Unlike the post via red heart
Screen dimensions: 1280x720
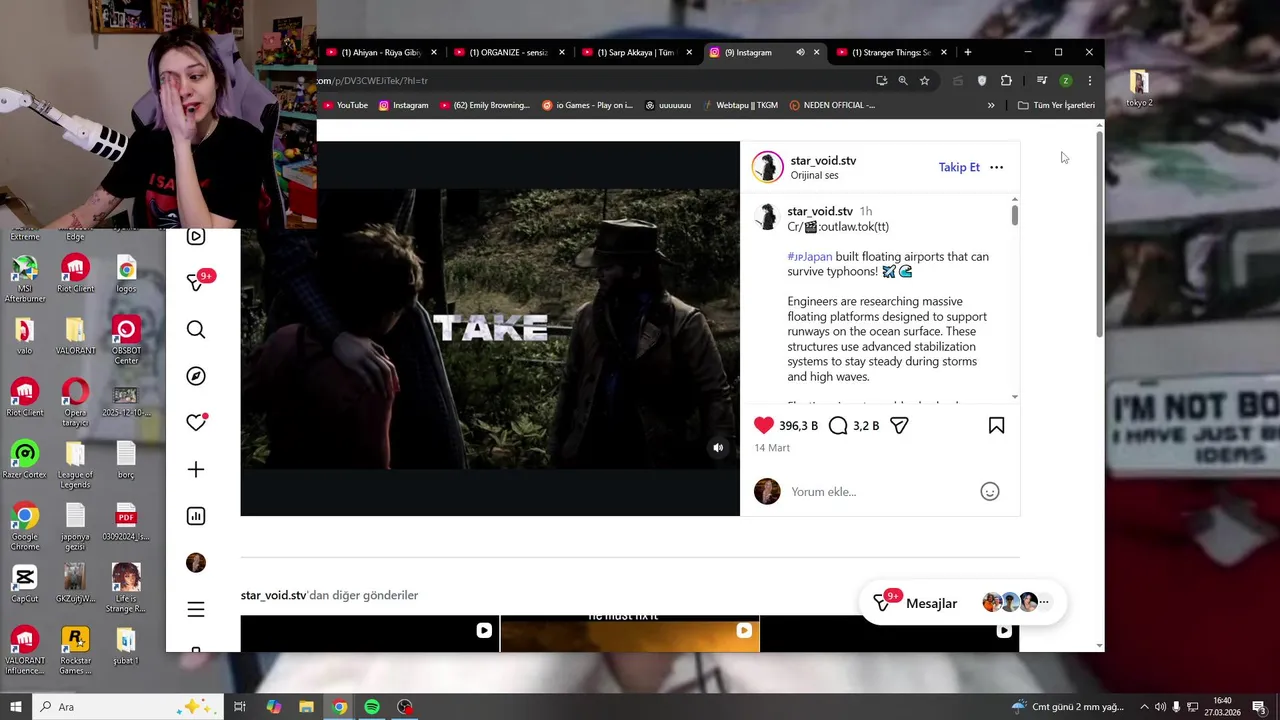point(764,425)
